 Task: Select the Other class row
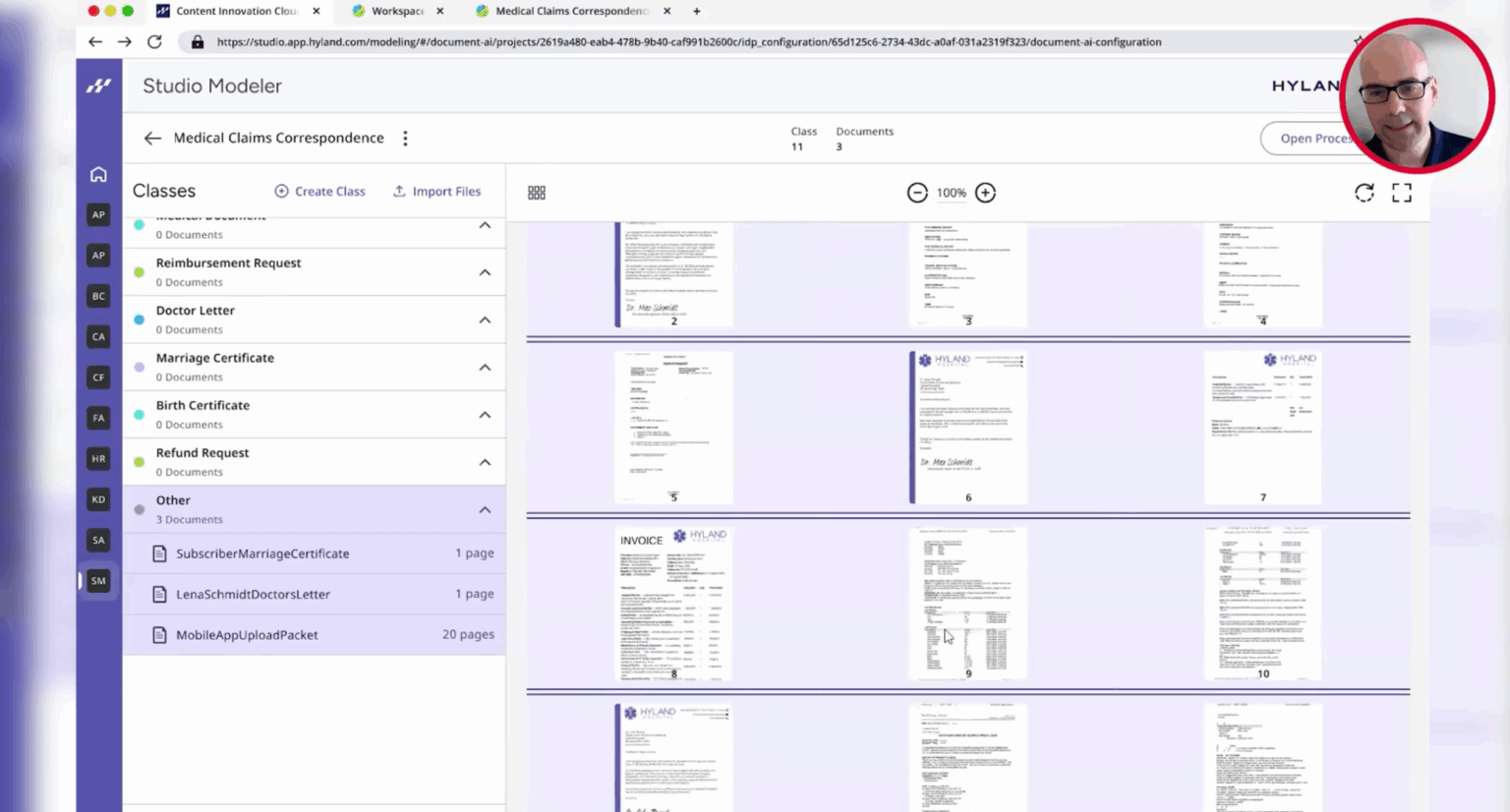point(315,509)
